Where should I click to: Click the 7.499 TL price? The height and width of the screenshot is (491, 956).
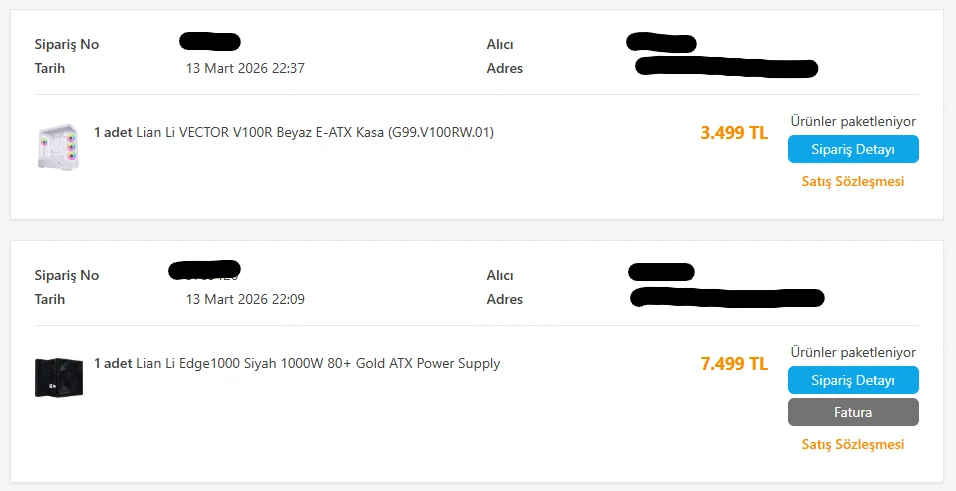click(734, 363)
